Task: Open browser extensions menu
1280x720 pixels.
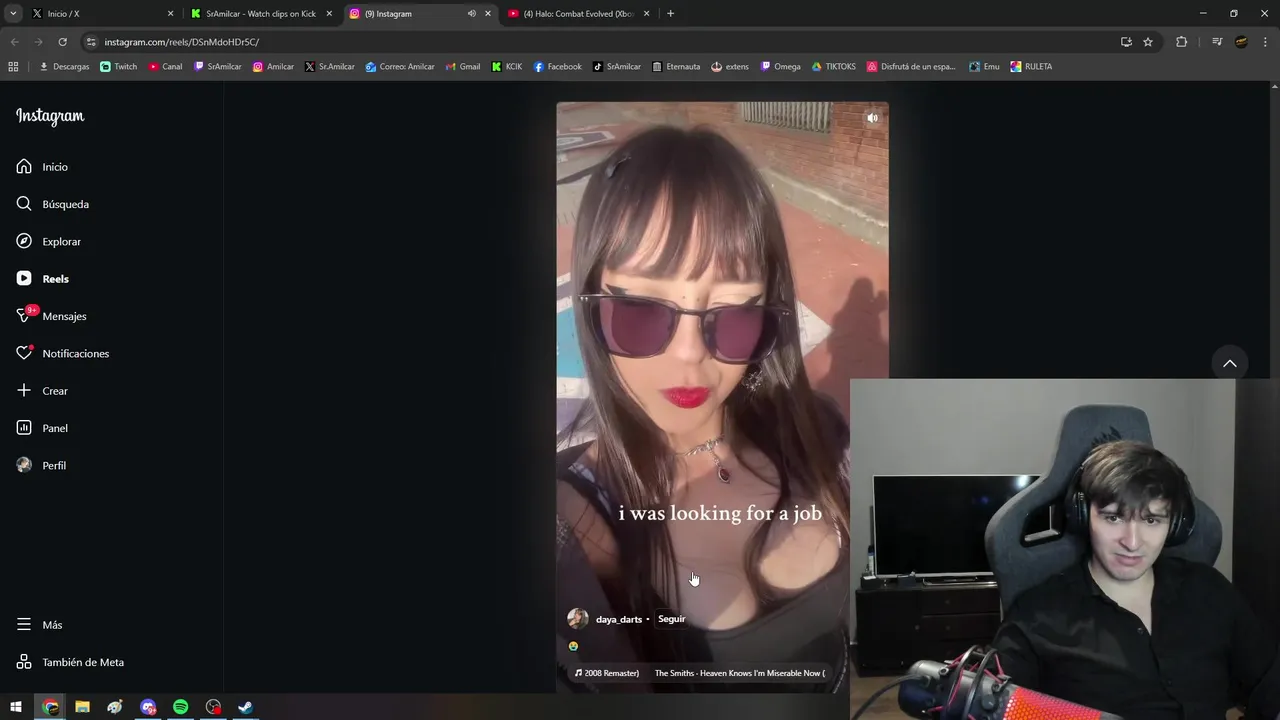Action: (1181, 42)
